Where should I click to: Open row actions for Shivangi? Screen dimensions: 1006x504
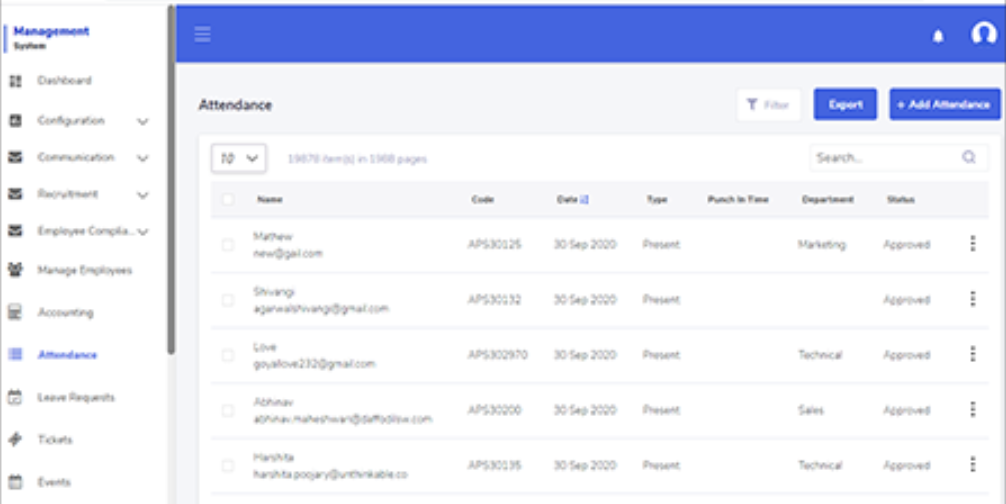coord(973,299)
